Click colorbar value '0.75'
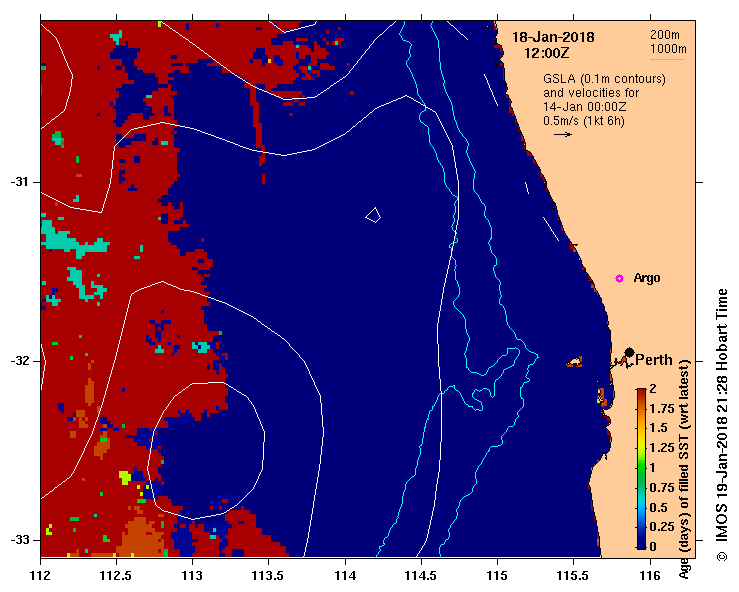 [x=662, y=487]
